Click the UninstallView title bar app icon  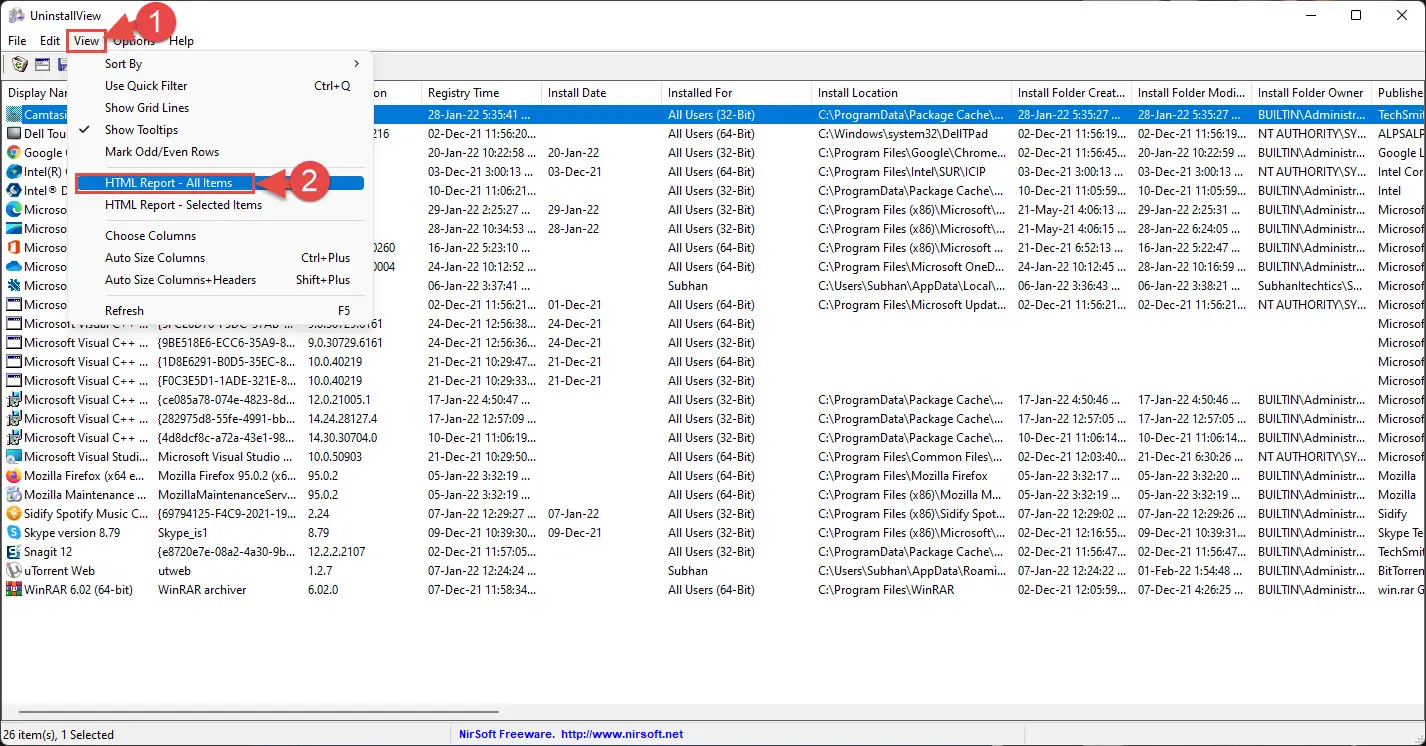(16, 15)
